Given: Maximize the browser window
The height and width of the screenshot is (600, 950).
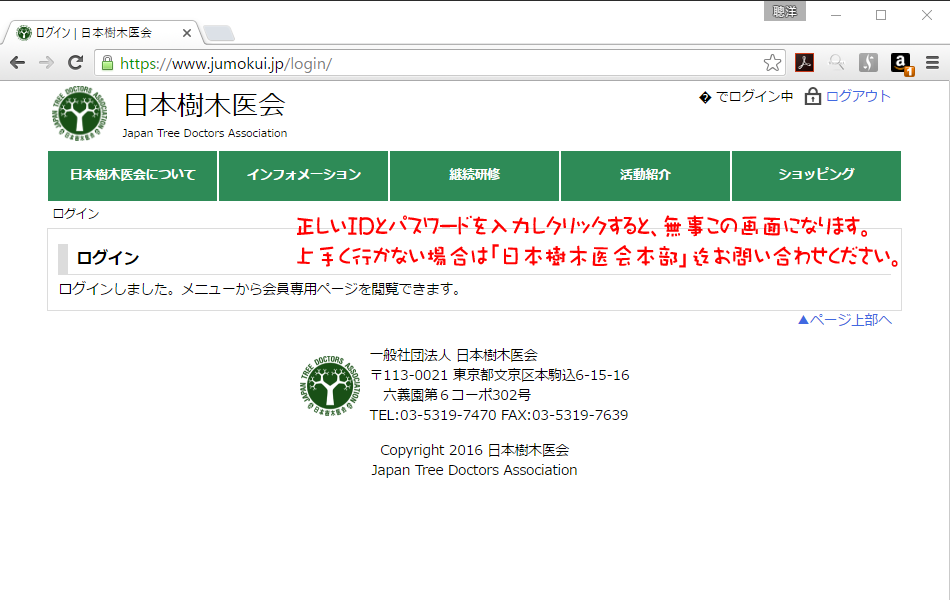Looking at the screenshot, I should tap(881, 15).
